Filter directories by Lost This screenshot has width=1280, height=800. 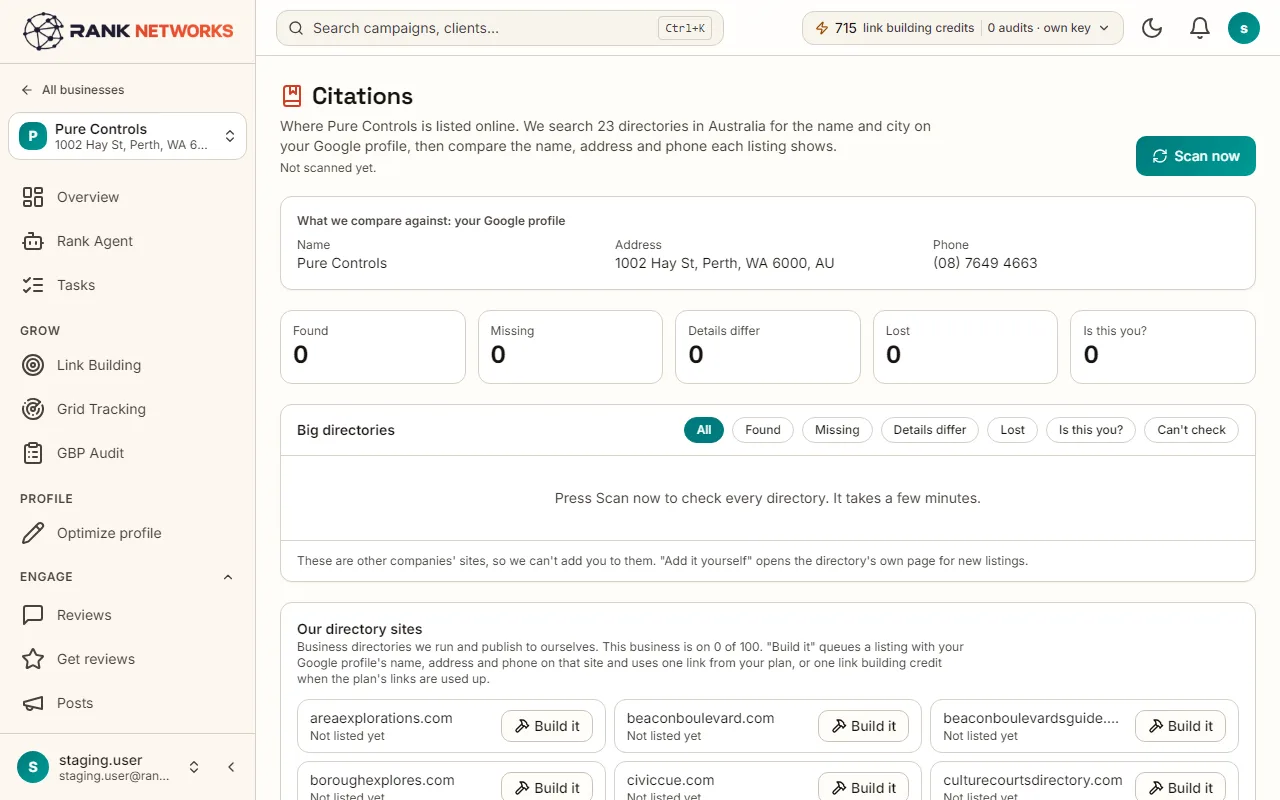[x=1013, y=430]
